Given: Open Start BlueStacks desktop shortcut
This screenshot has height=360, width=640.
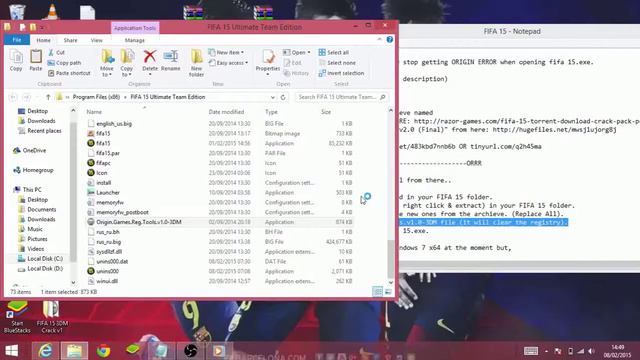Looking at the screenshot, I should click(x=17, y=317).
